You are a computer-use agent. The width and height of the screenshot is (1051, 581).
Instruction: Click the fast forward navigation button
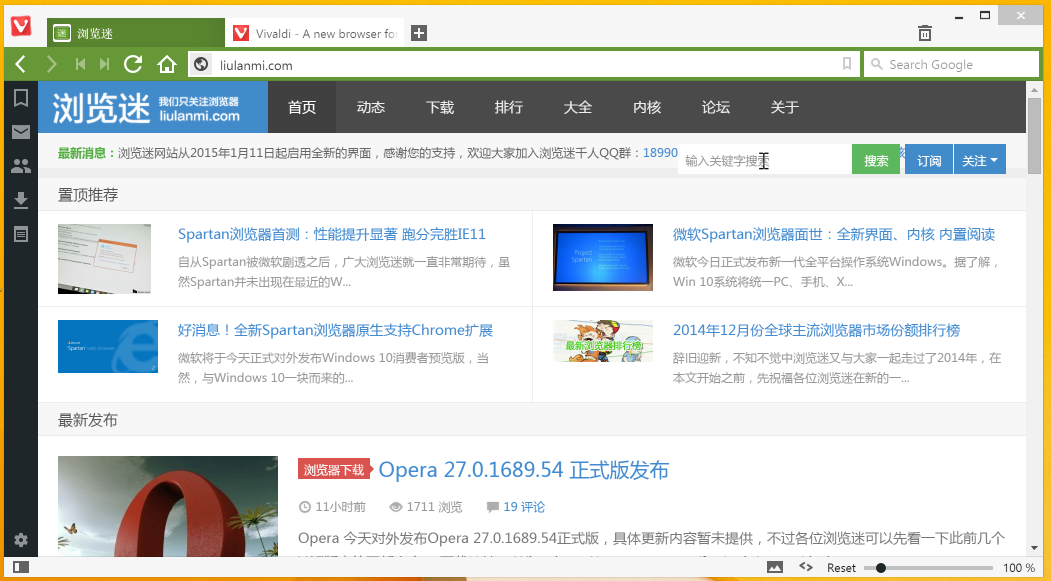point(104,64)
